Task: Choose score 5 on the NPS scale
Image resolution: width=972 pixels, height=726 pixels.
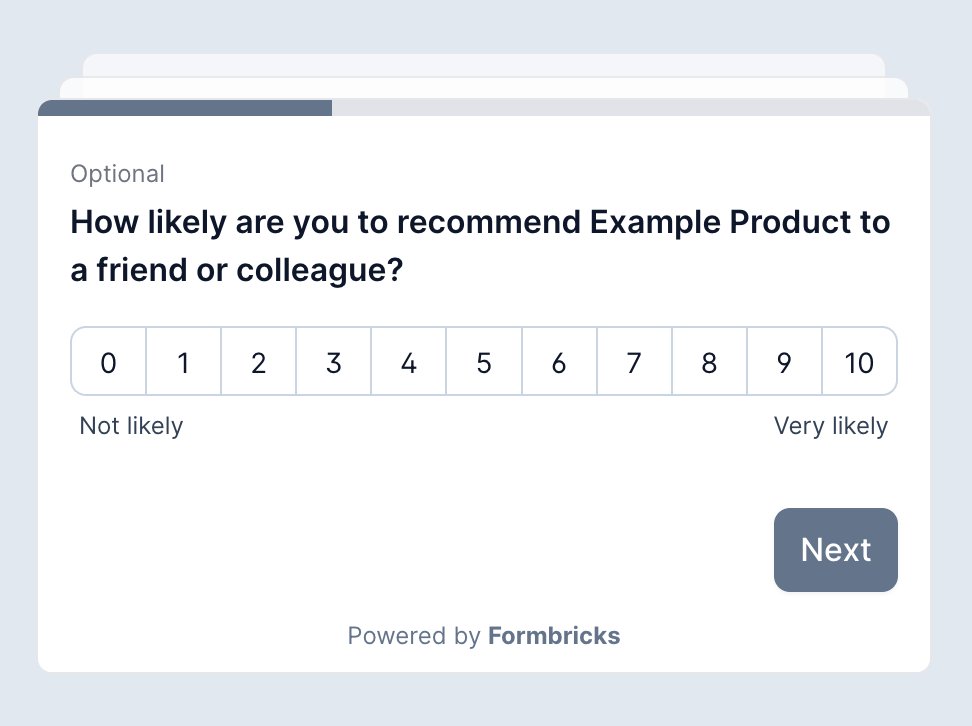Action: (x=483, y=362)
